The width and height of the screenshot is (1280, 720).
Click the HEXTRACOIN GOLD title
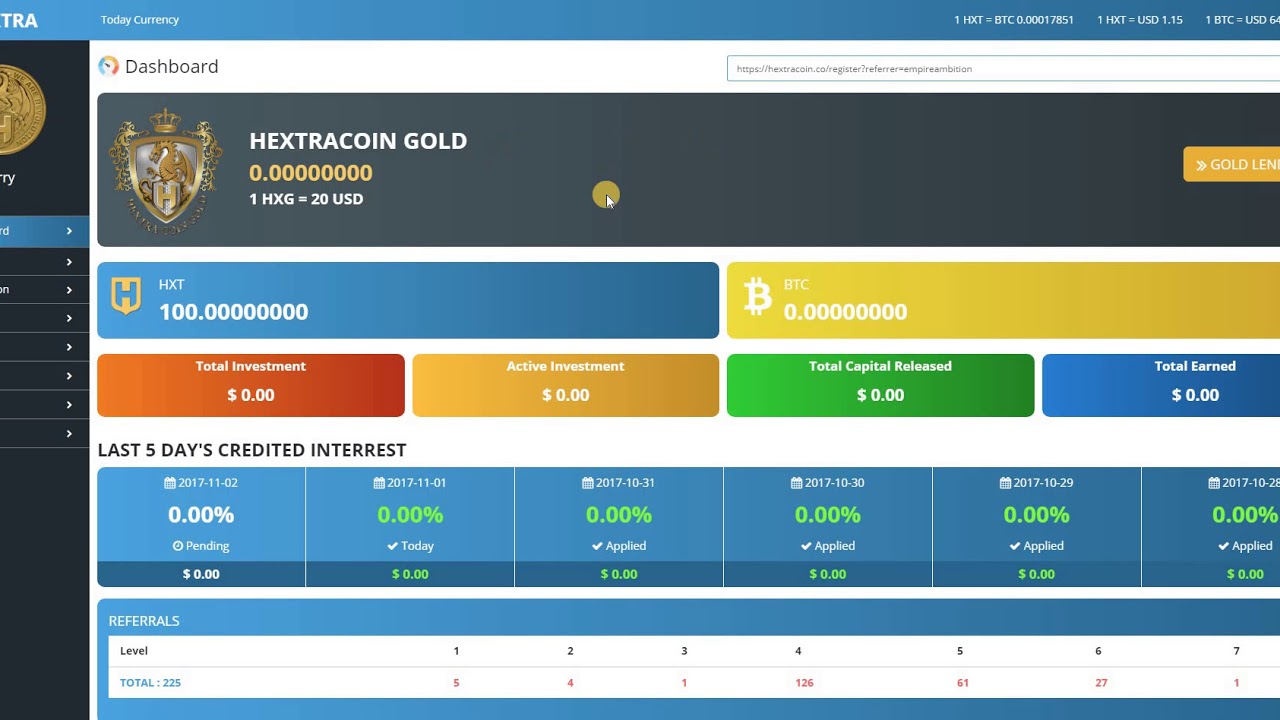pyautogui.click(x=358, y=141)
